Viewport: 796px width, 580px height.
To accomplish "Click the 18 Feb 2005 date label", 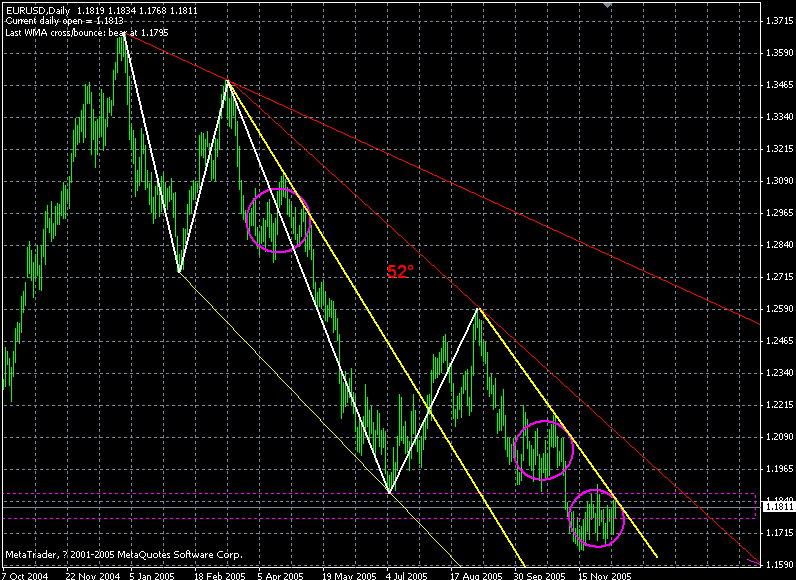I will click(x=219, y=575).
